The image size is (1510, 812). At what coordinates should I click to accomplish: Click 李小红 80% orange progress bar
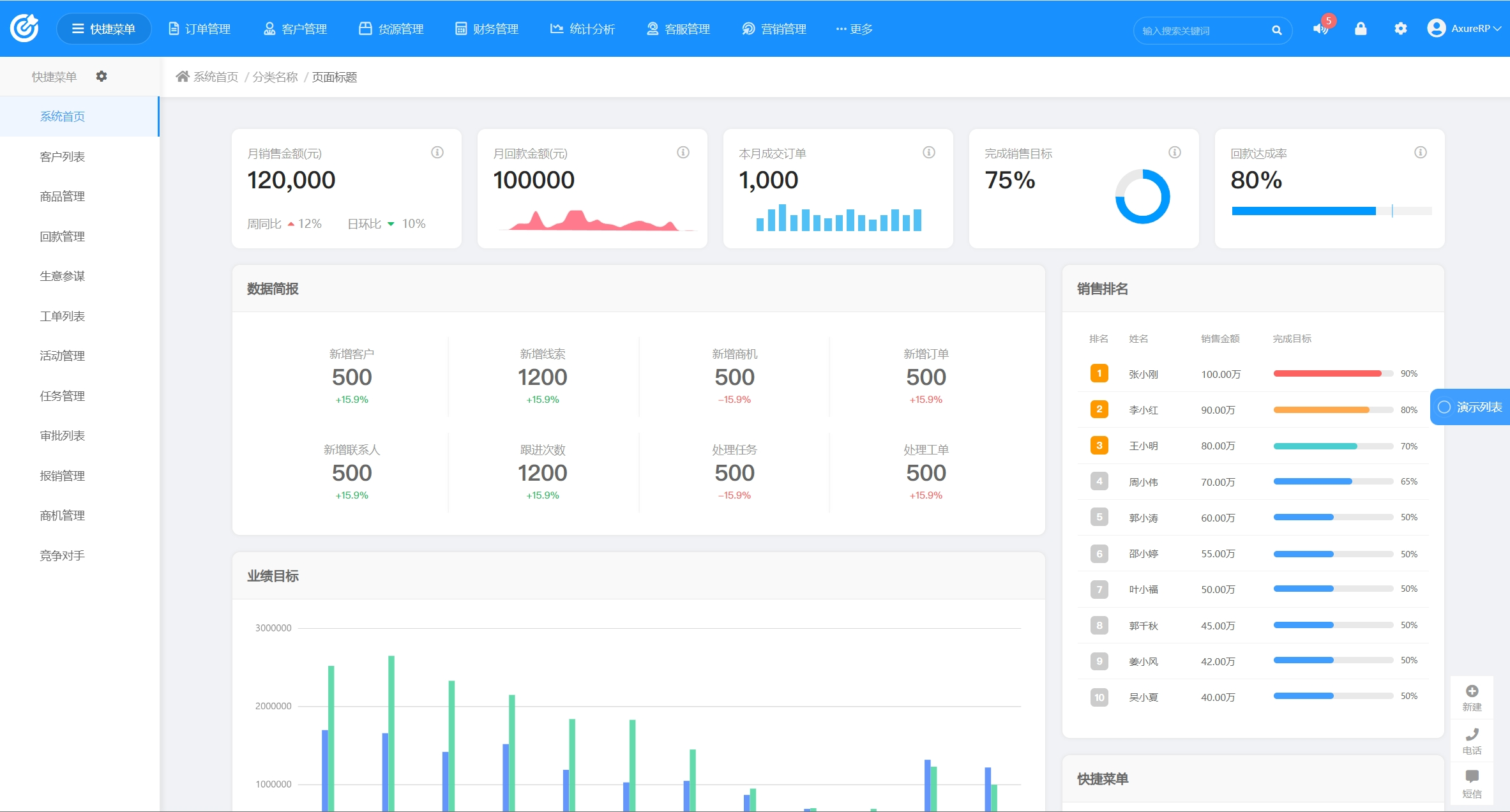pyautogui.click(x=1333, y=409)
